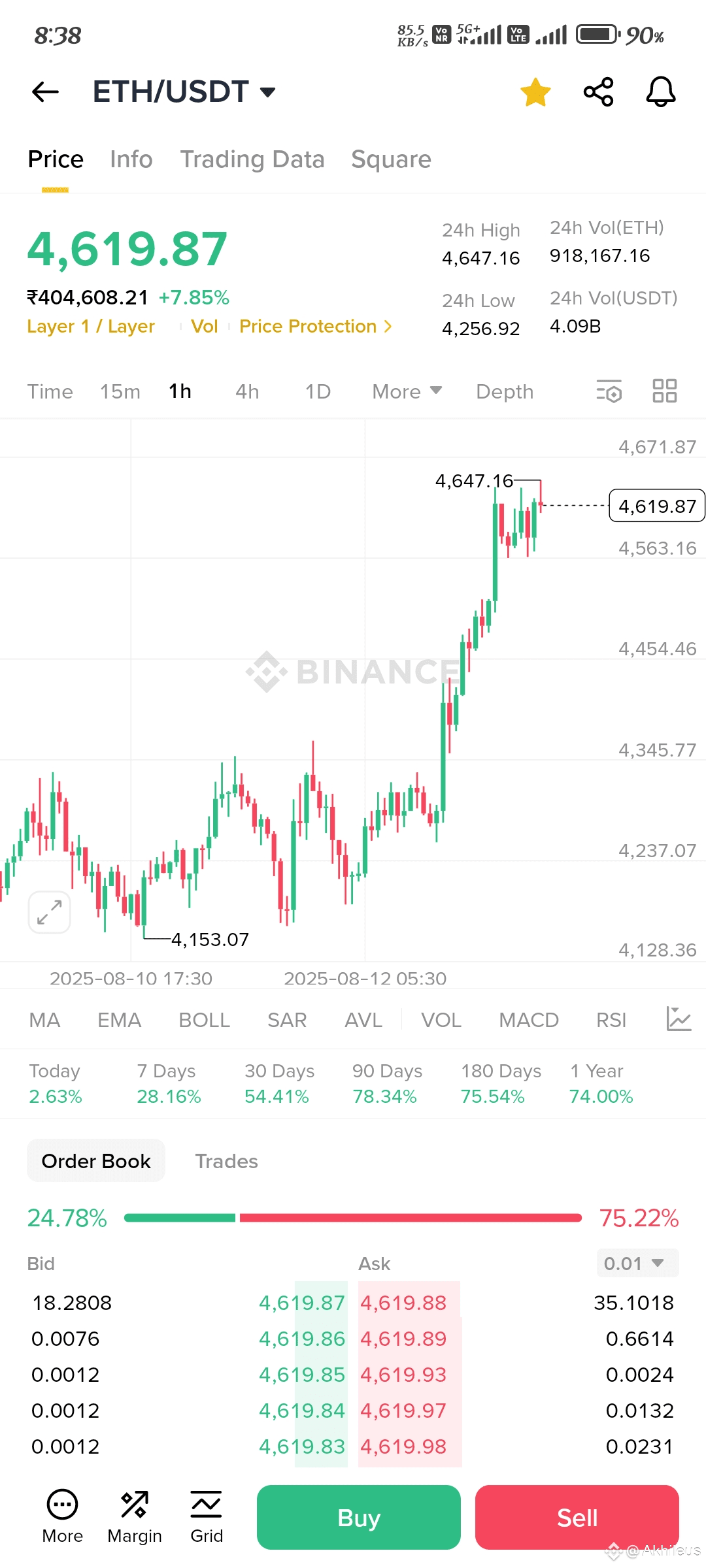Screen dimensions: 706x1568
Task: Tap the share icon
Action: (598, 92)
